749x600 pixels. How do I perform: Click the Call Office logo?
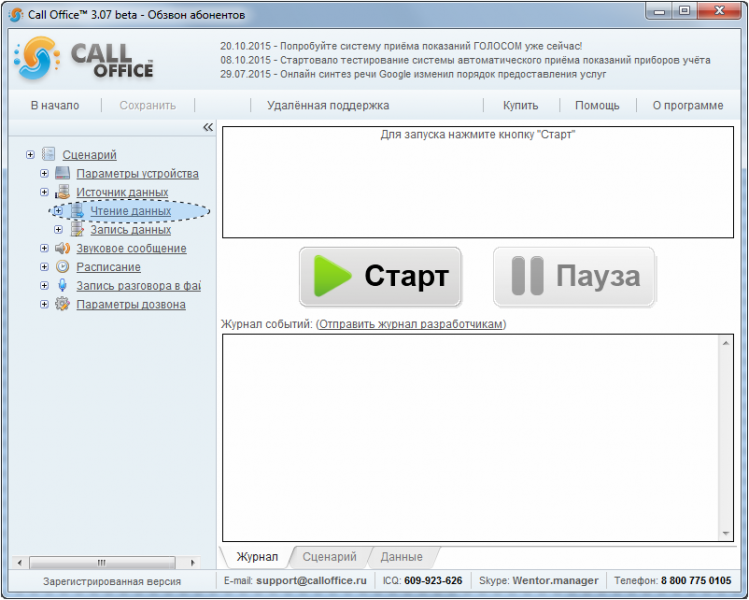[x=84, y=59]
